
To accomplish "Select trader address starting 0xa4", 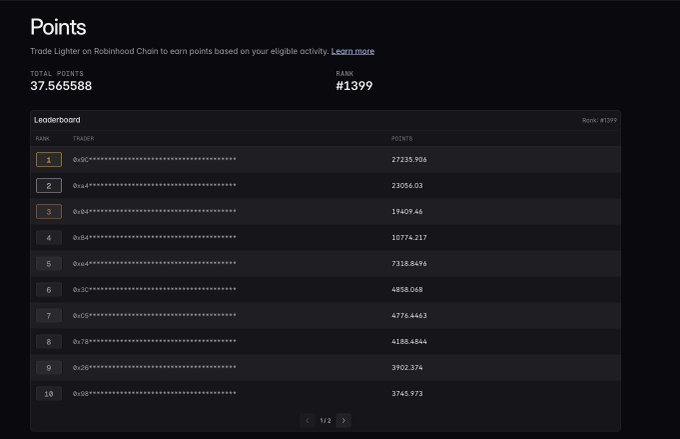I will (x=154, y=186).
